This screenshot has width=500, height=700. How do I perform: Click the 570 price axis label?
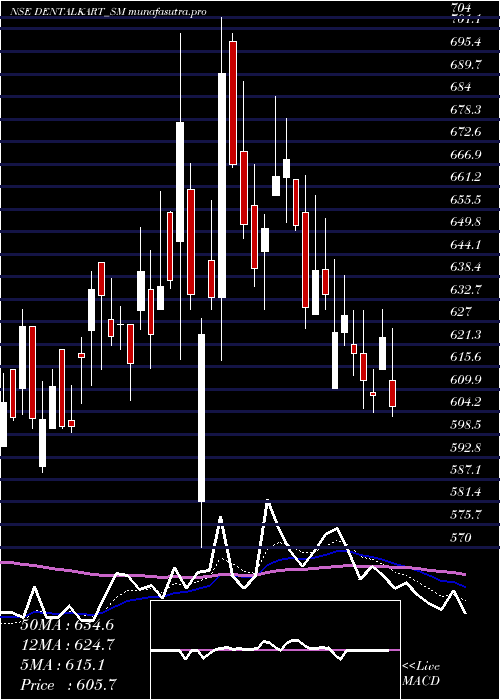click(461, 537)
